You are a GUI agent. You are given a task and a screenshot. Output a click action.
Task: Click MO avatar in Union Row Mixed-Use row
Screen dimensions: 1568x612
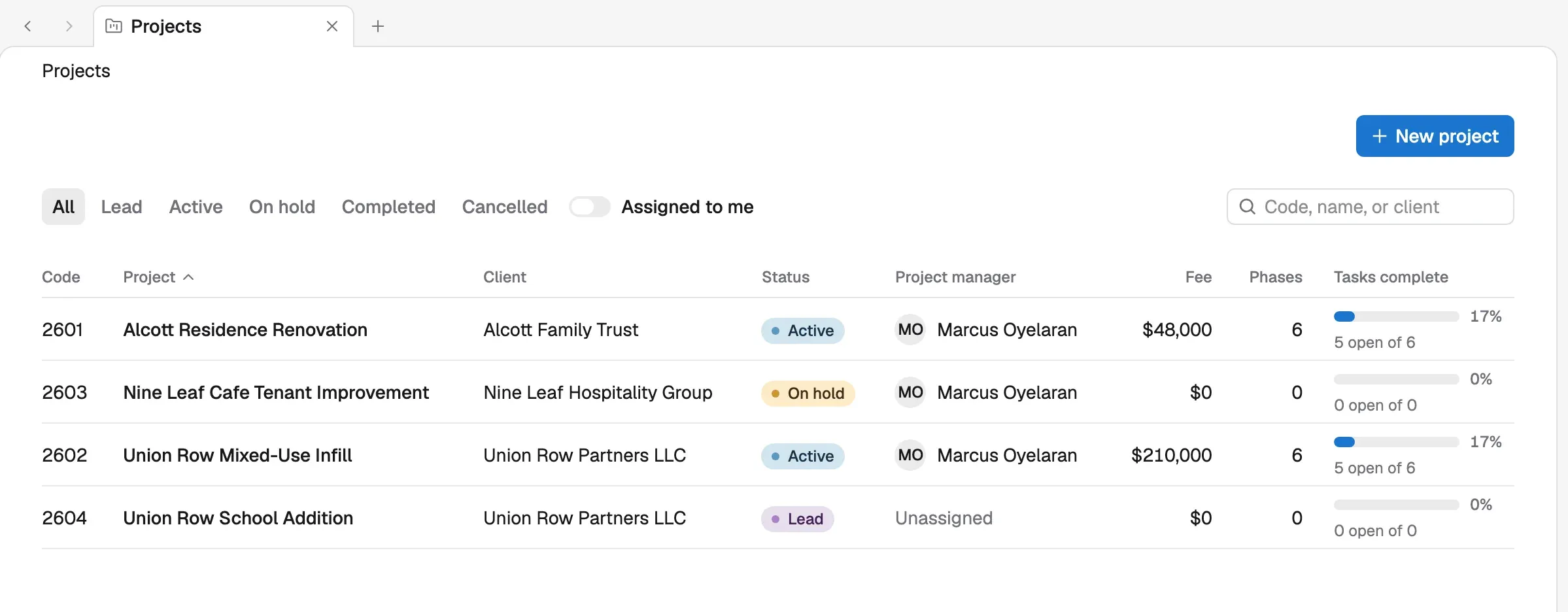[x=910, y=455]
